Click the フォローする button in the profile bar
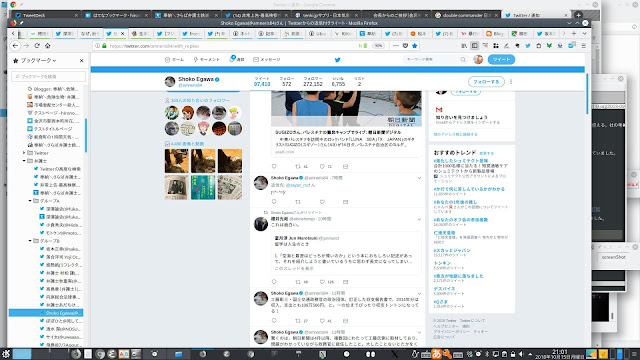 pos(486,82)
